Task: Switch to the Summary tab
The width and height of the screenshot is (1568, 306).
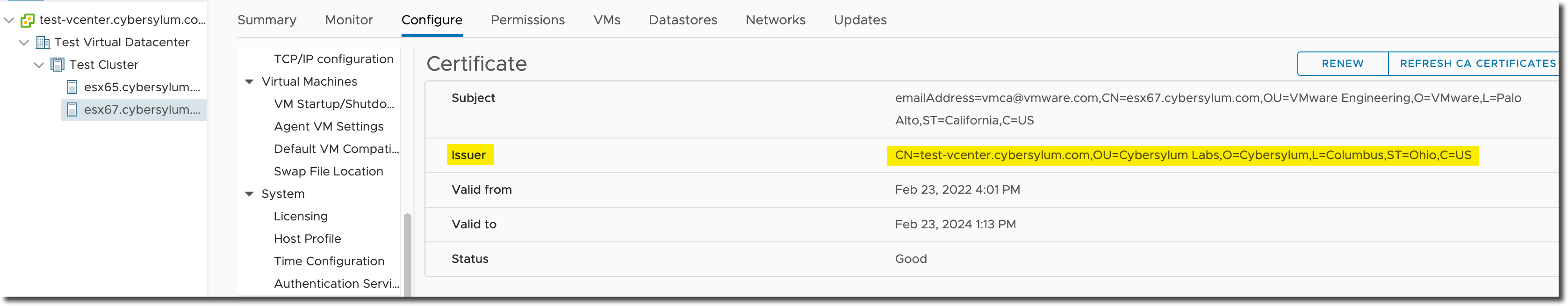Action: click(x=266, y=20)
